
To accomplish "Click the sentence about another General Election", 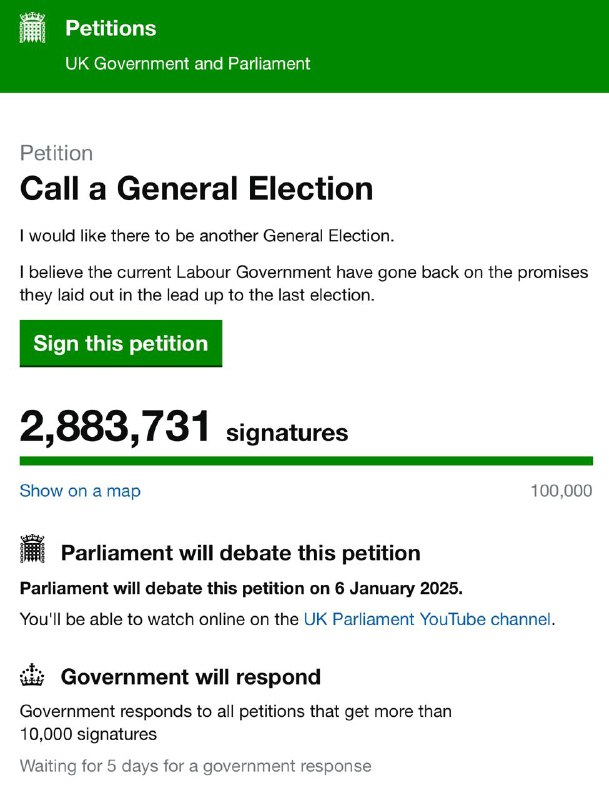I will (207, 236).
